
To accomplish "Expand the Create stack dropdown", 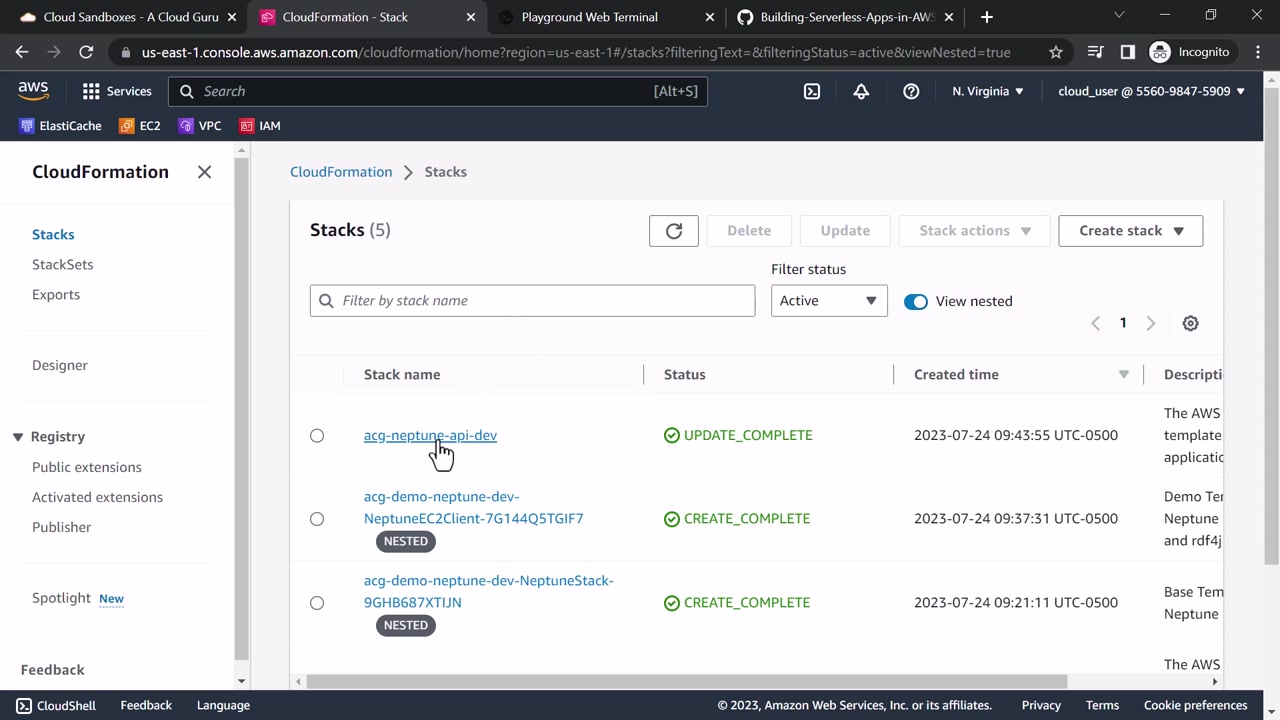I will [1130, 231].
